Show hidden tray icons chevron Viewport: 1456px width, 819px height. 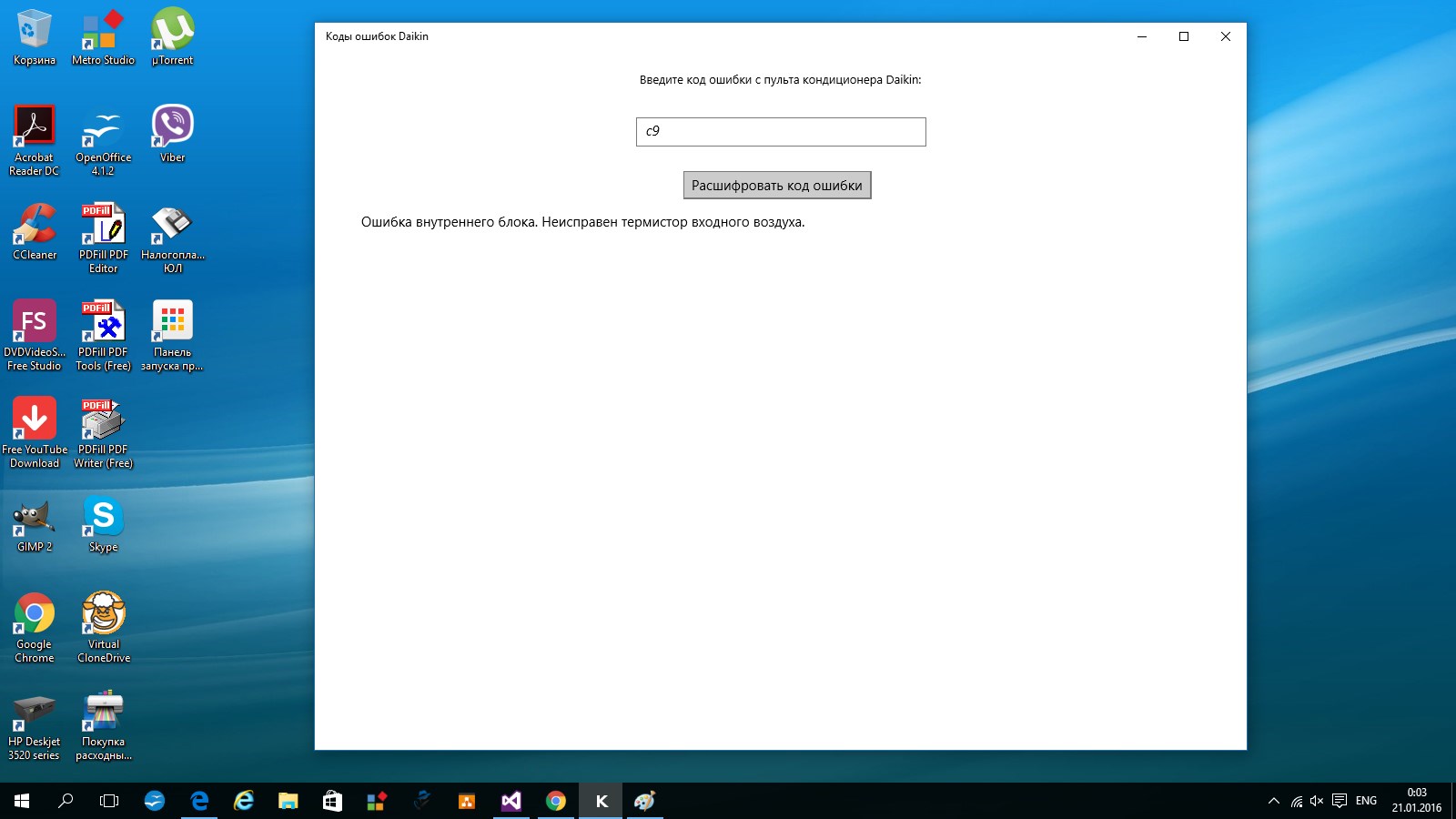1274,801
